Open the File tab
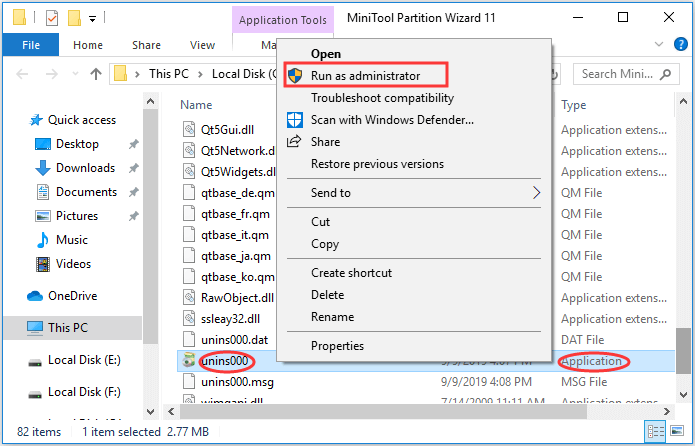 pyautogui.click(x=31, y=45)
